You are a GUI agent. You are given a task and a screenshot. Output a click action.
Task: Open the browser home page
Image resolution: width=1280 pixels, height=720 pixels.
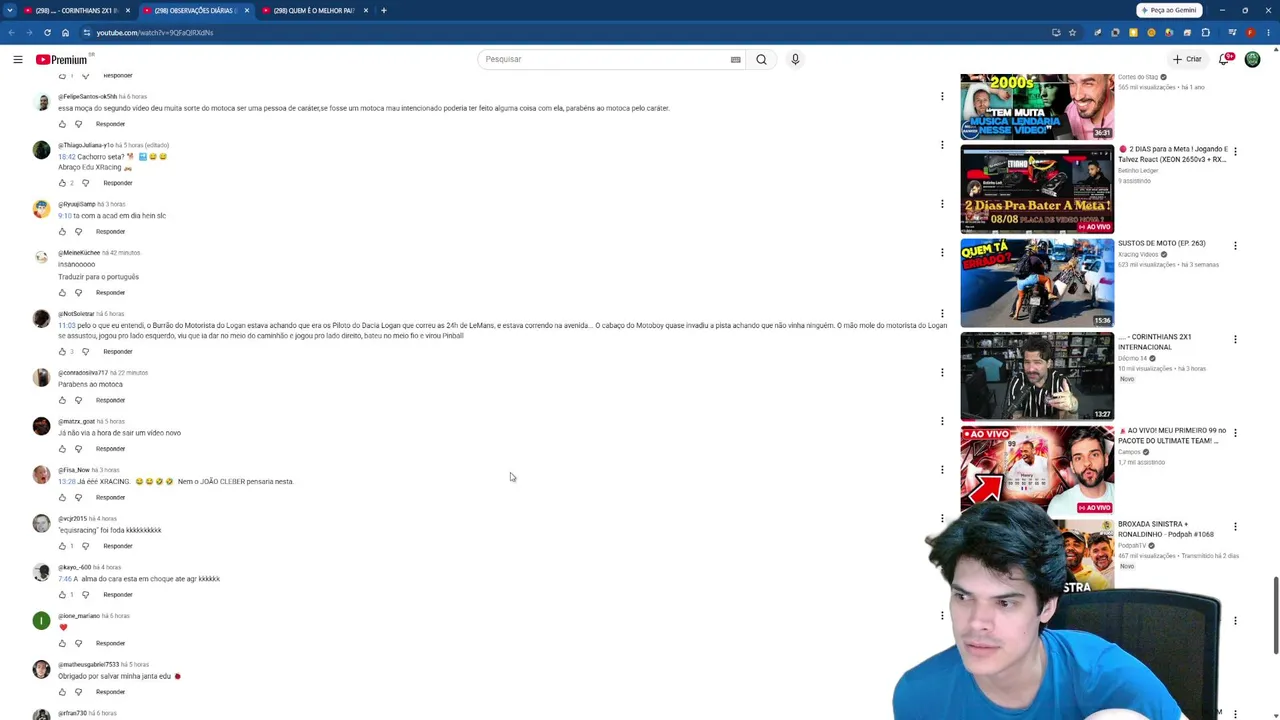tap(65, 32)
